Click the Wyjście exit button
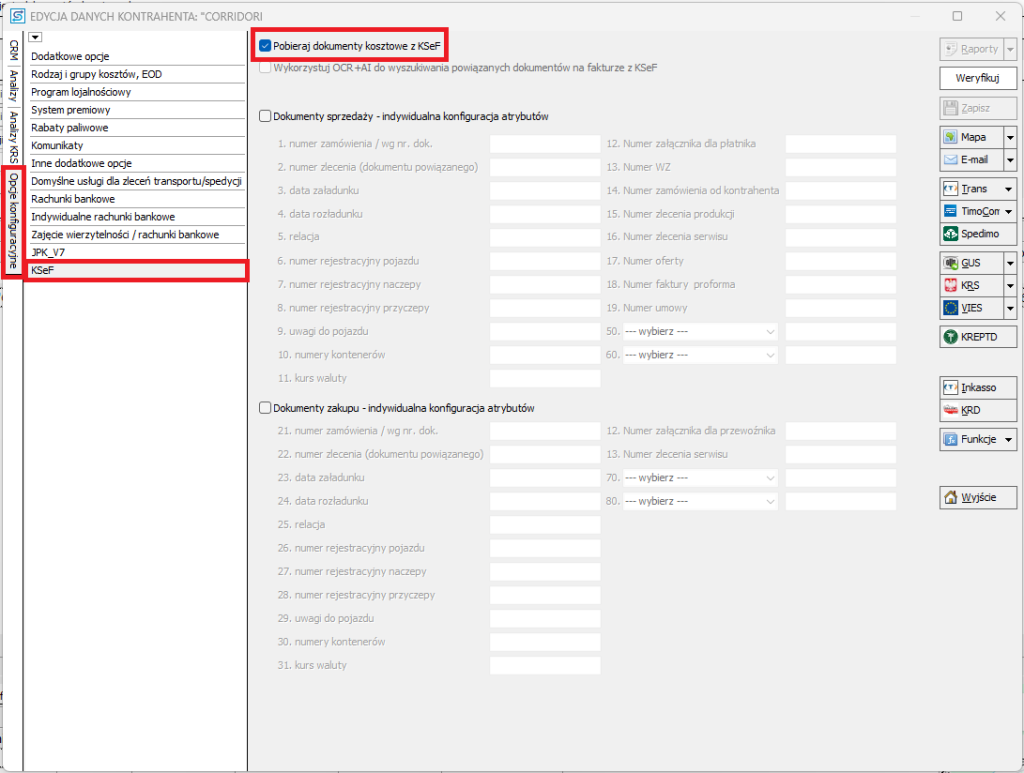Viewport: 1024px width, 773px height. pos(978,497)
